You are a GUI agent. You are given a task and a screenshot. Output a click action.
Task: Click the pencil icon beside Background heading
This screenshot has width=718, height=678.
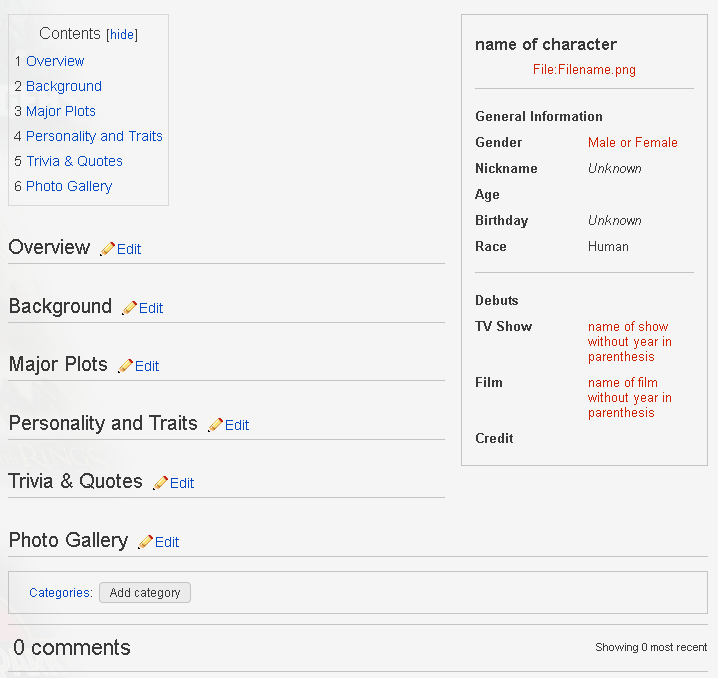130,308
